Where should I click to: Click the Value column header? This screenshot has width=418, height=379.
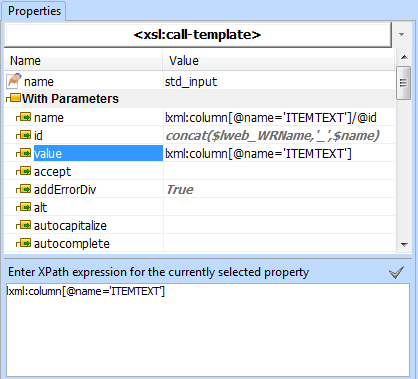click(x=279, y=60)
